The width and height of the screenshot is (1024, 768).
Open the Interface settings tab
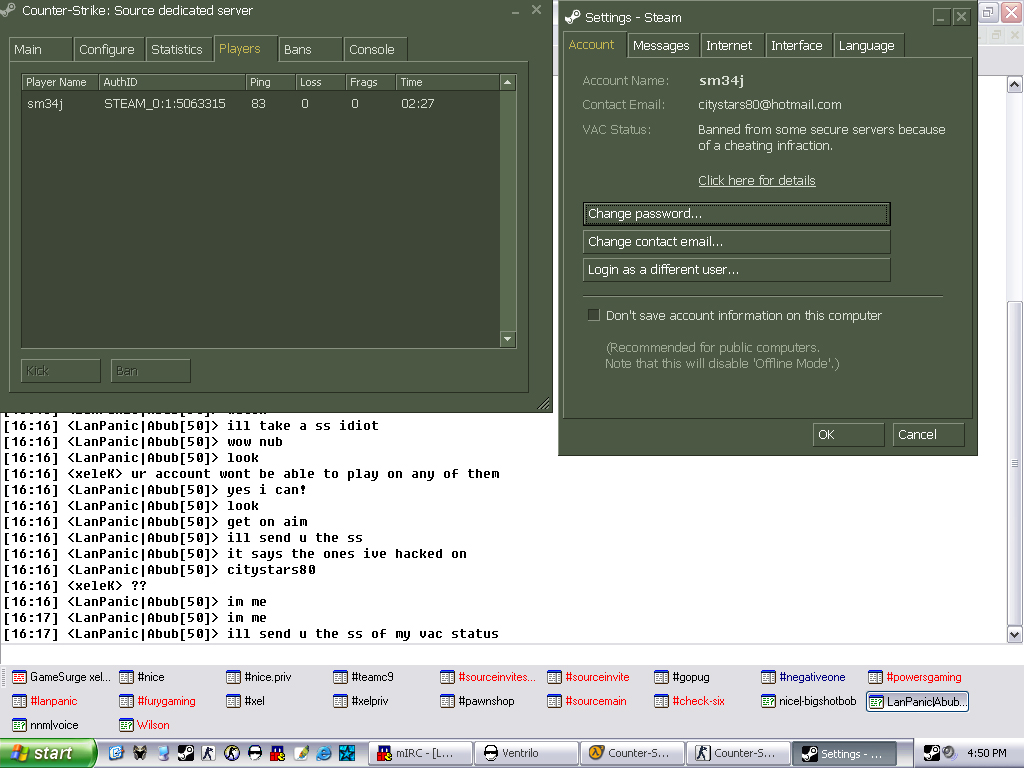coord(797,46)
